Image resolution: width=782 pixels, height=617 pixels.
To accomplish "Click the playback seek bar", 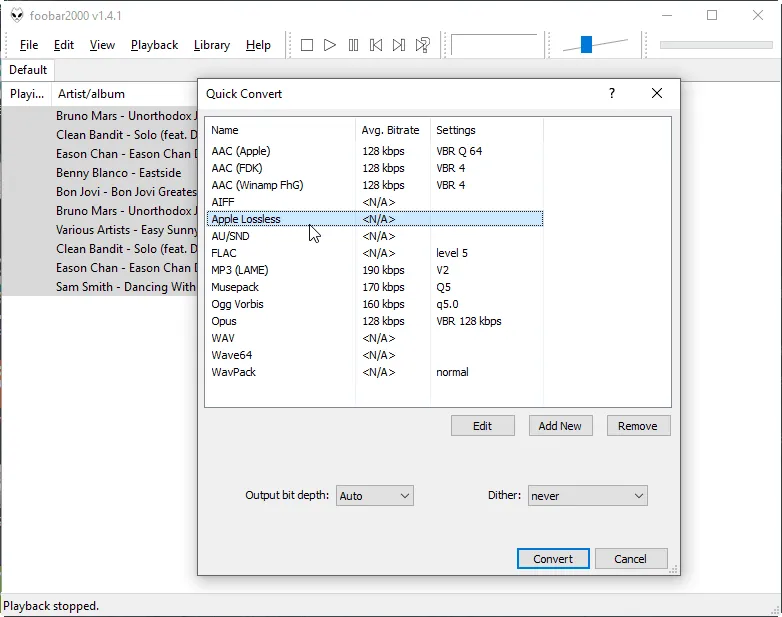I will 716,45.
